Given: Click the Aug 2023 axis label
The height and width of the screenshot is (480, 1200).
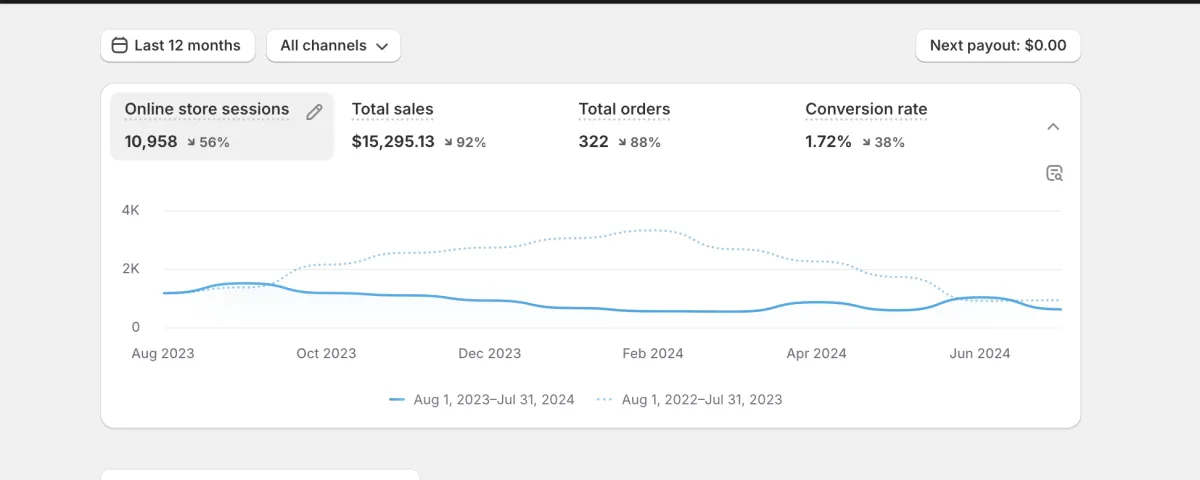Looking at the screenshot, I should pyautogui.click(x=163, y=353).
